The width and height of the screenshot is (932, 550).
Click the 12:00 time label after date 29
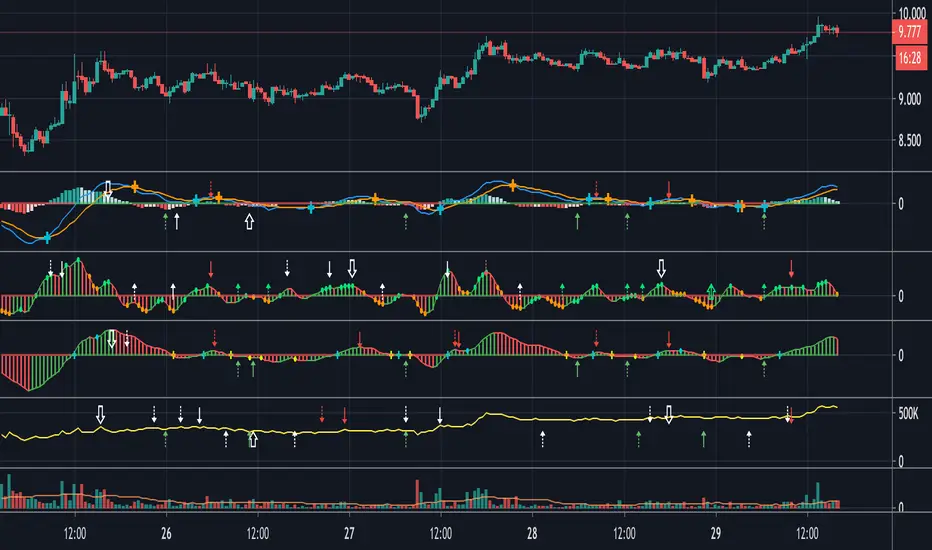click(807, 533)
